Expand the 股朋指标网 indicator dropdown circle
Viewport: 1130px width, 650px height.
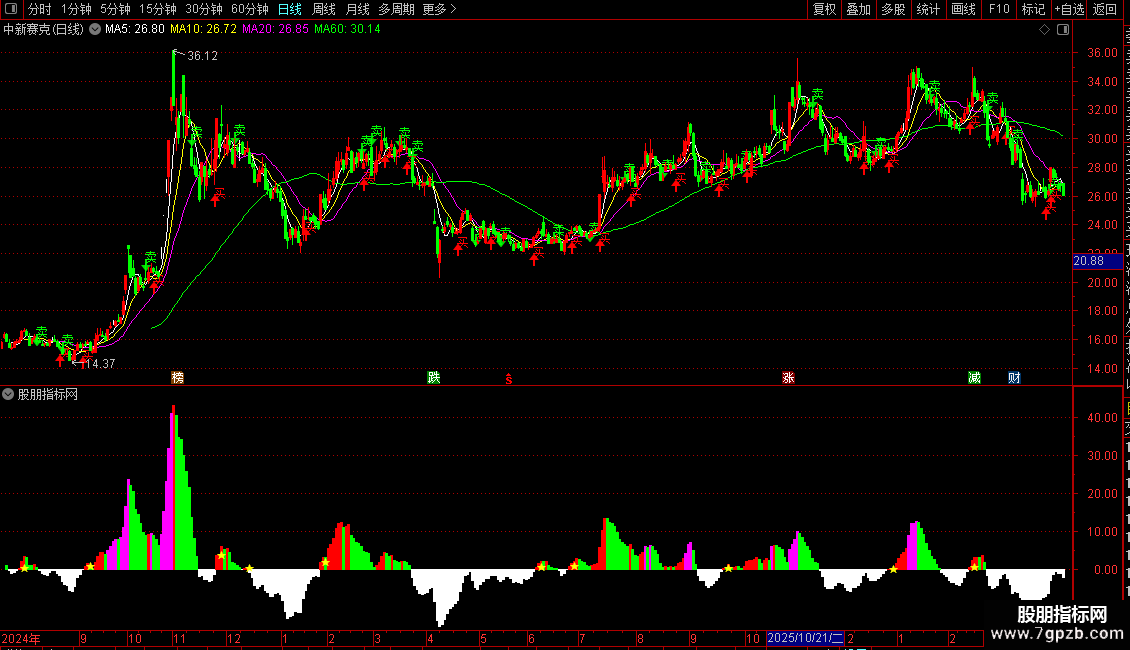pos(8,394)
